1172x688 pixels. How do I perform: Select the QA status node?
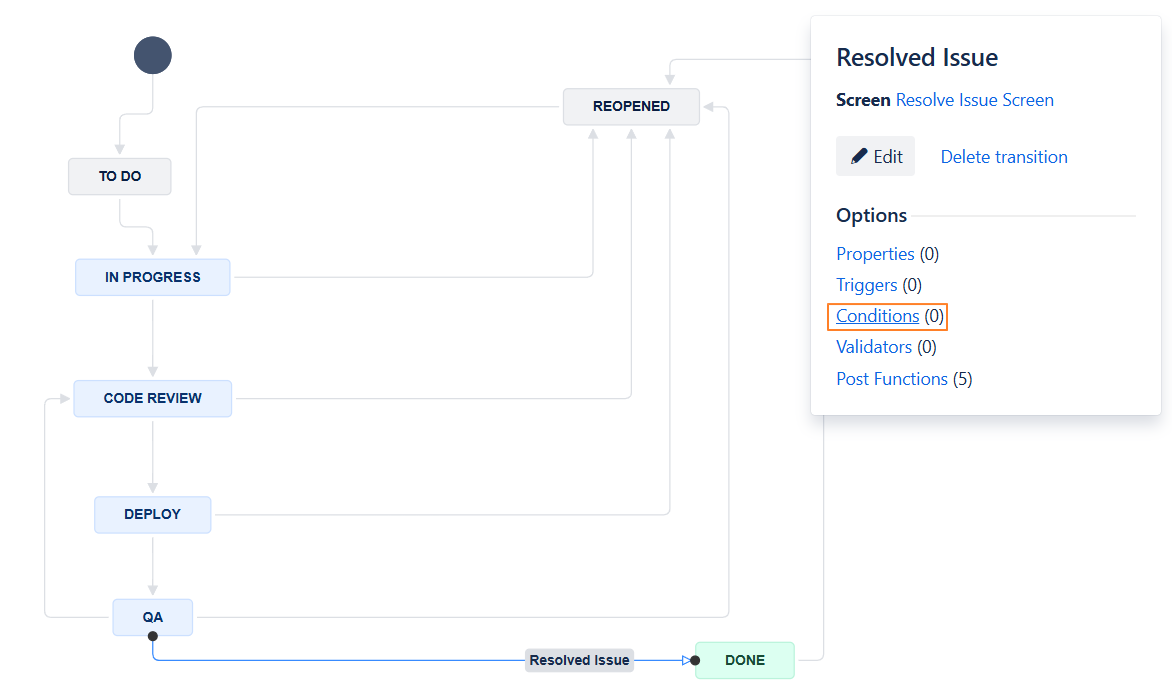[x=153, y=616]
